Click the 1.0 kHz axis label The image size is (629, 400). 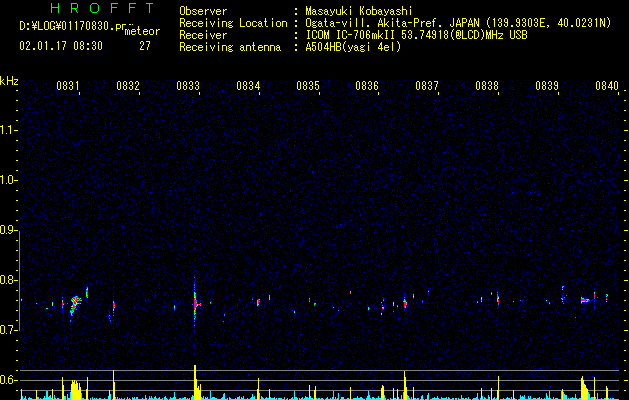[9, 181]
